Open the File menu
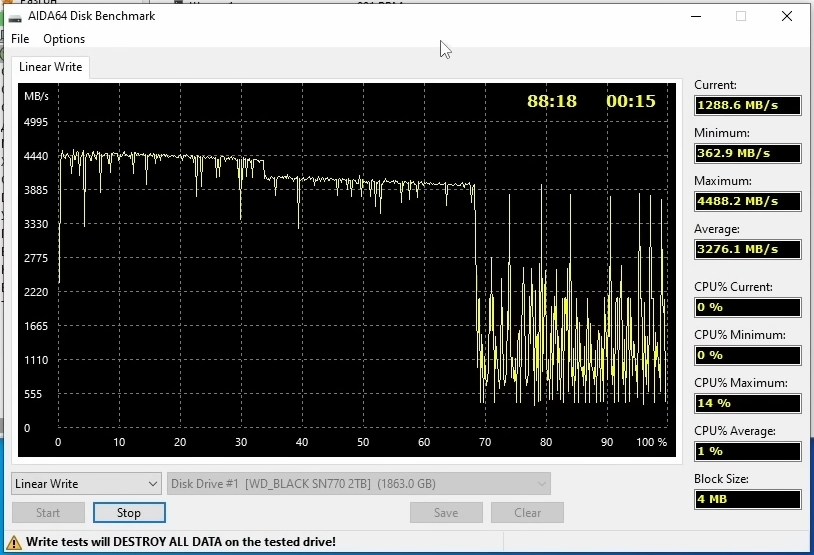Viewport: 814px width, 555px height. 20,39
